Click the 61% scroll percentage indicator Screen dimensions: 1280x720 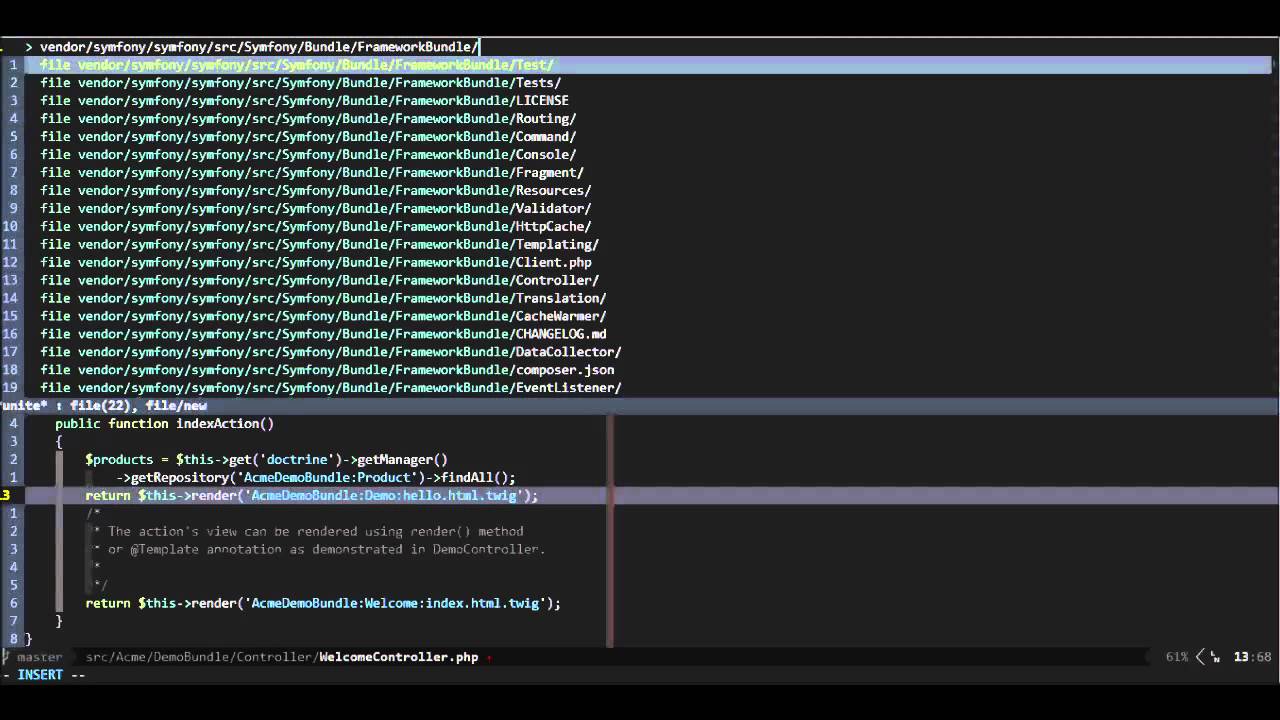pos(1177,657)
